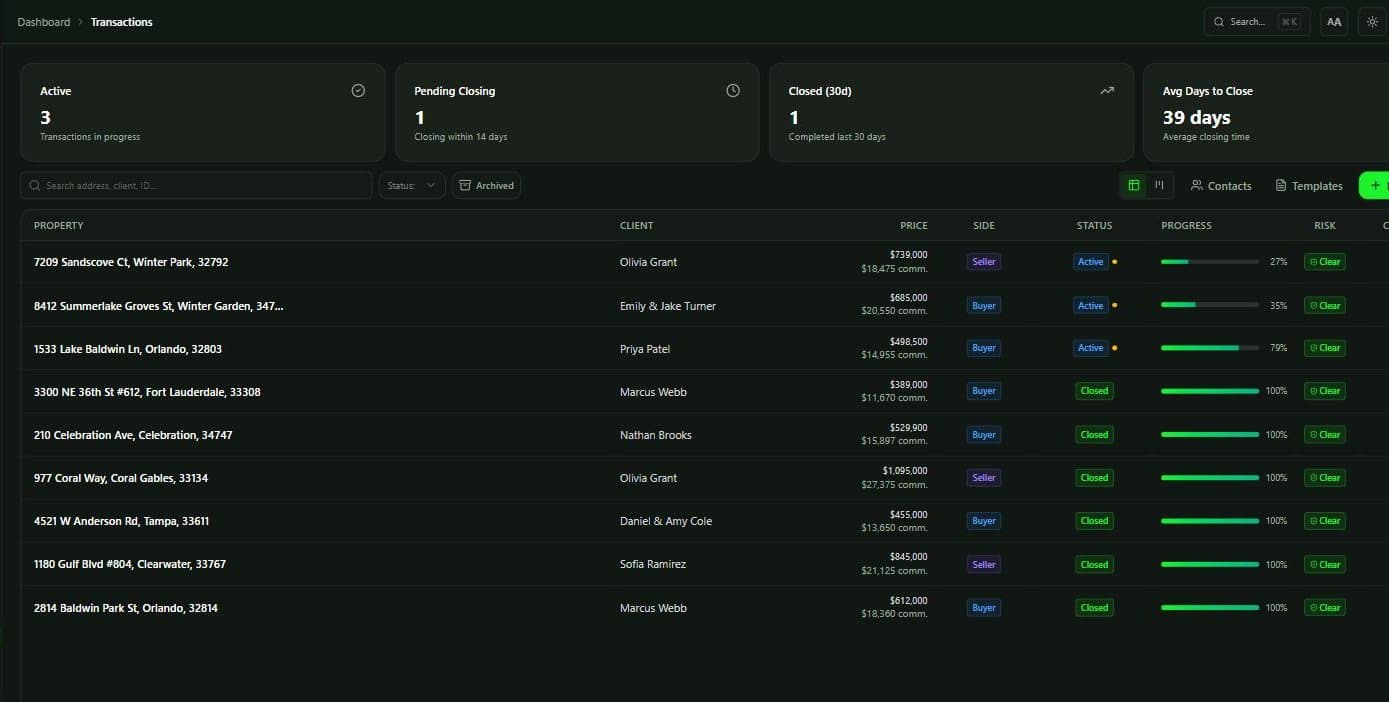Sort by the RISK column header
Image resolution: width=1389 pixels, height=702 pixels.
[1325, 226]
